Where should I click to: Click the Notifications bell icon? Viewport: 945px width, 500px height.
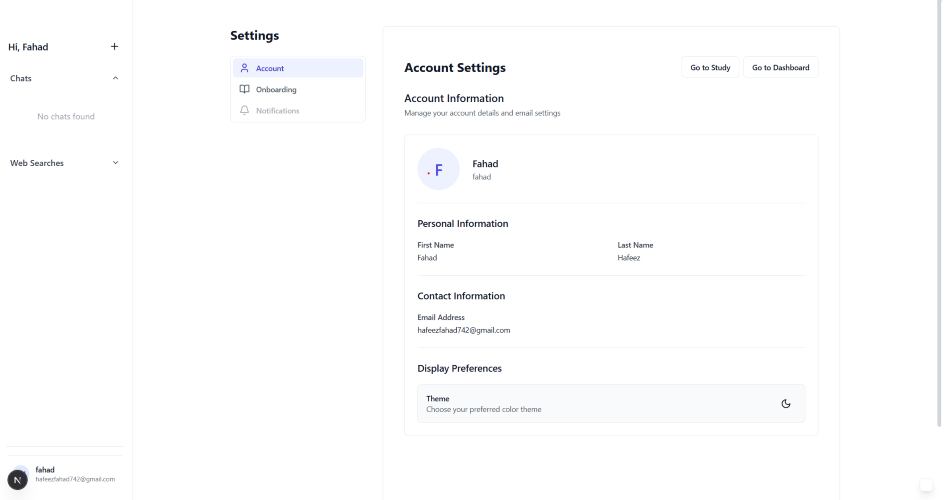point(244,110)
